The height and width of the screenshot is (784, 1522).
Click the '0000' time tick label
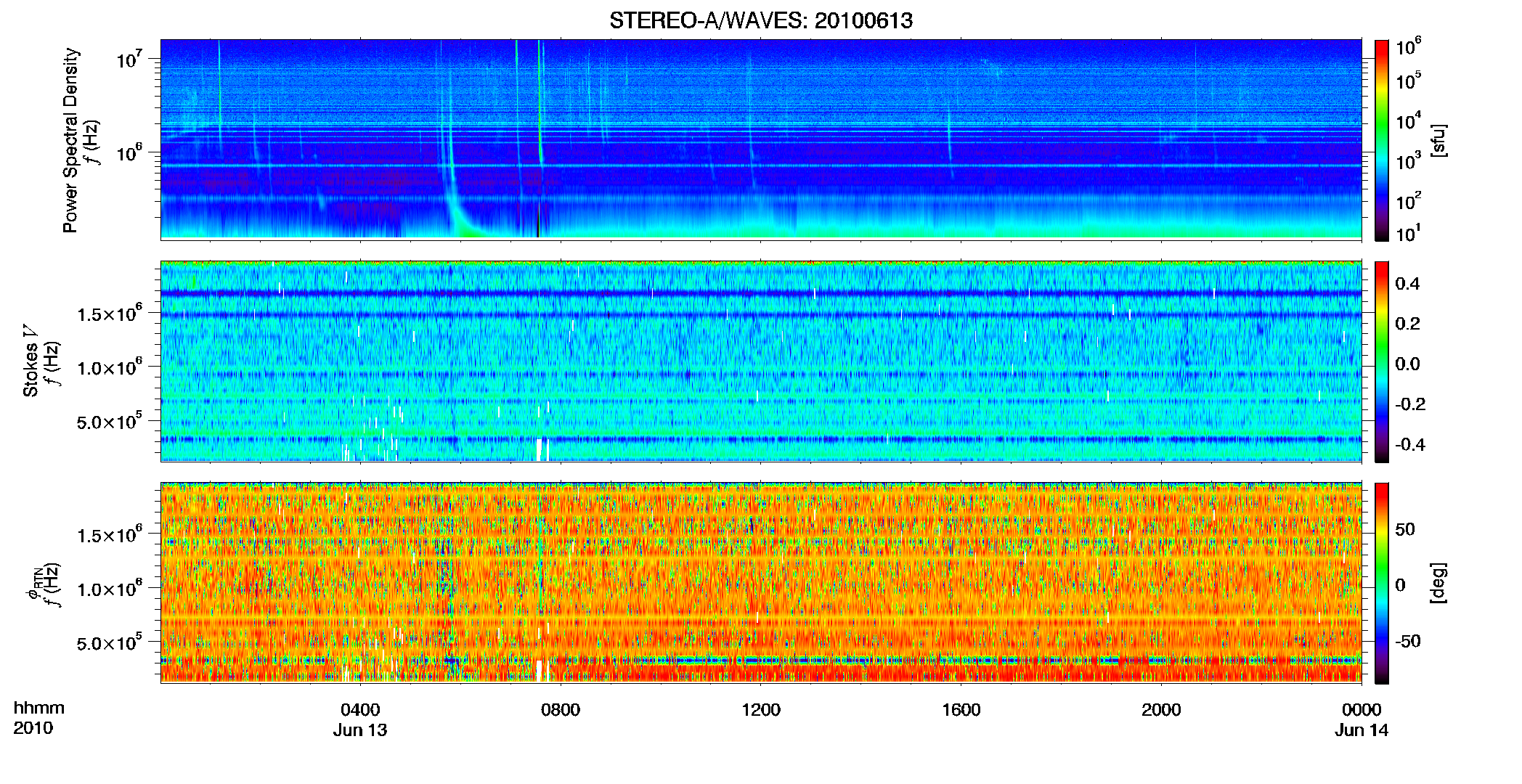click(x=1362, y=710)
